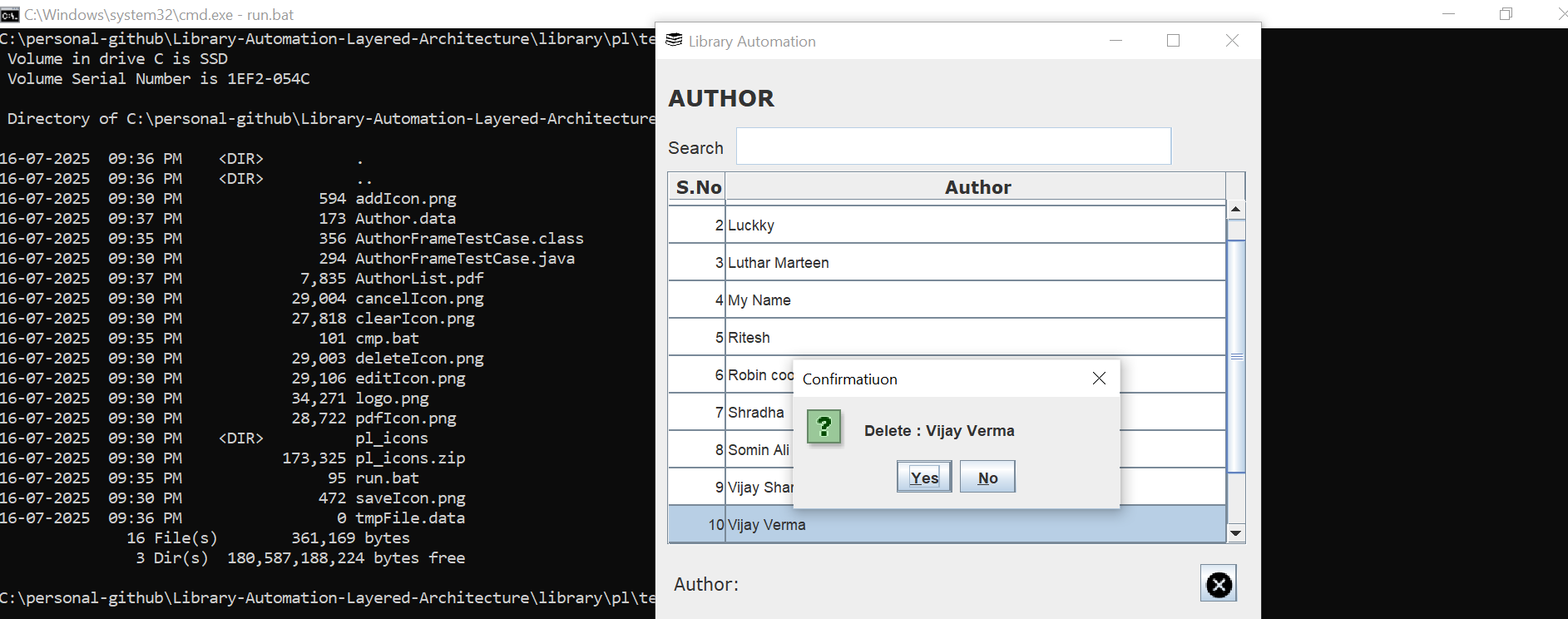Screen dimensions: 1568x619
Task: Click the table scrollbar down arrow
Action: (1236, 533)
